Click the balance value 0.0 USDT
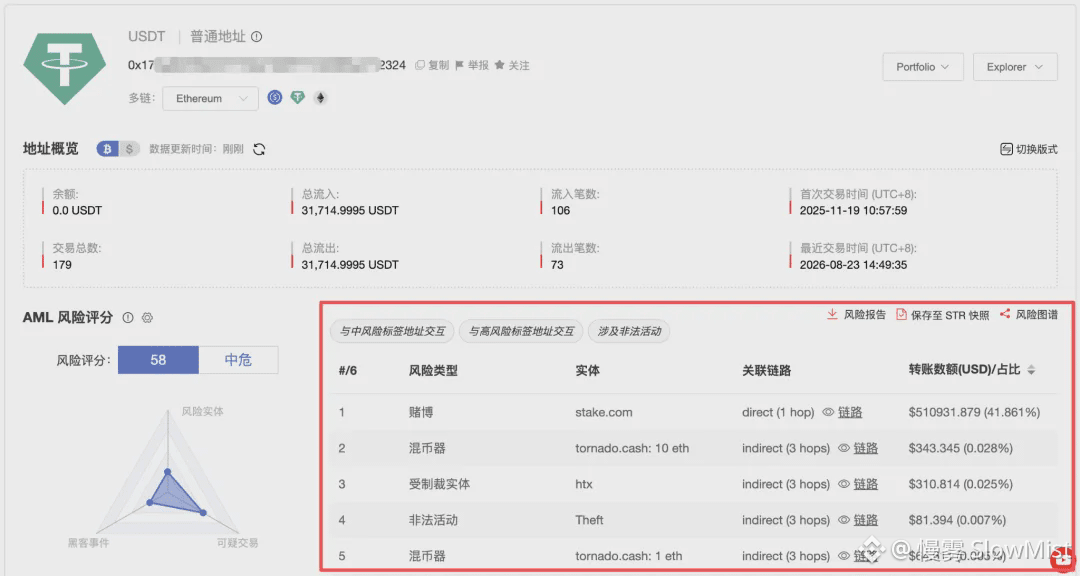This screenshot has width=1080, height=576. tap(77, 210)
